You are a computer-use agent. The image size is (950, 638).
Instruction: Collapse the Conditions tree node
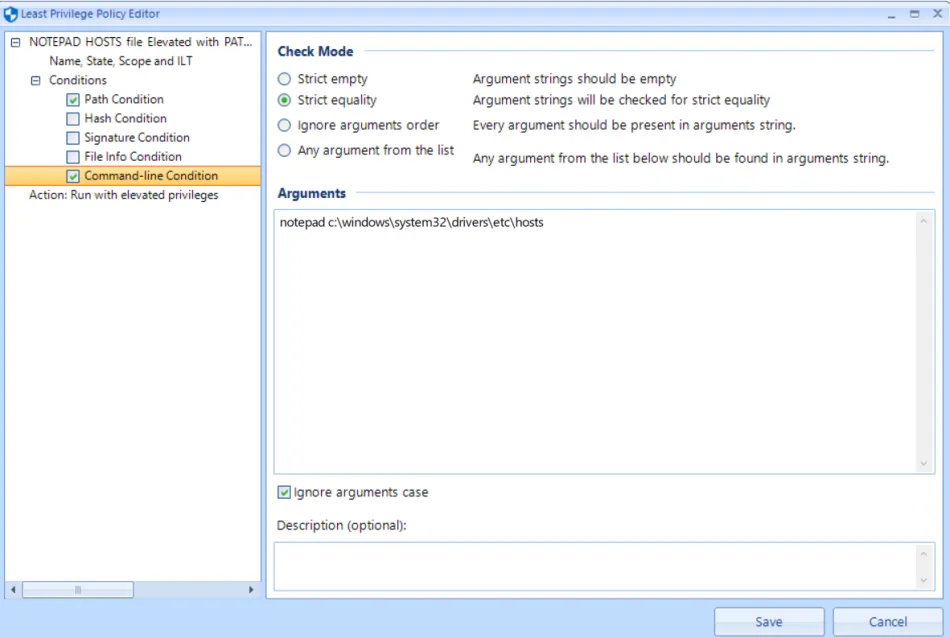point(36,80)
